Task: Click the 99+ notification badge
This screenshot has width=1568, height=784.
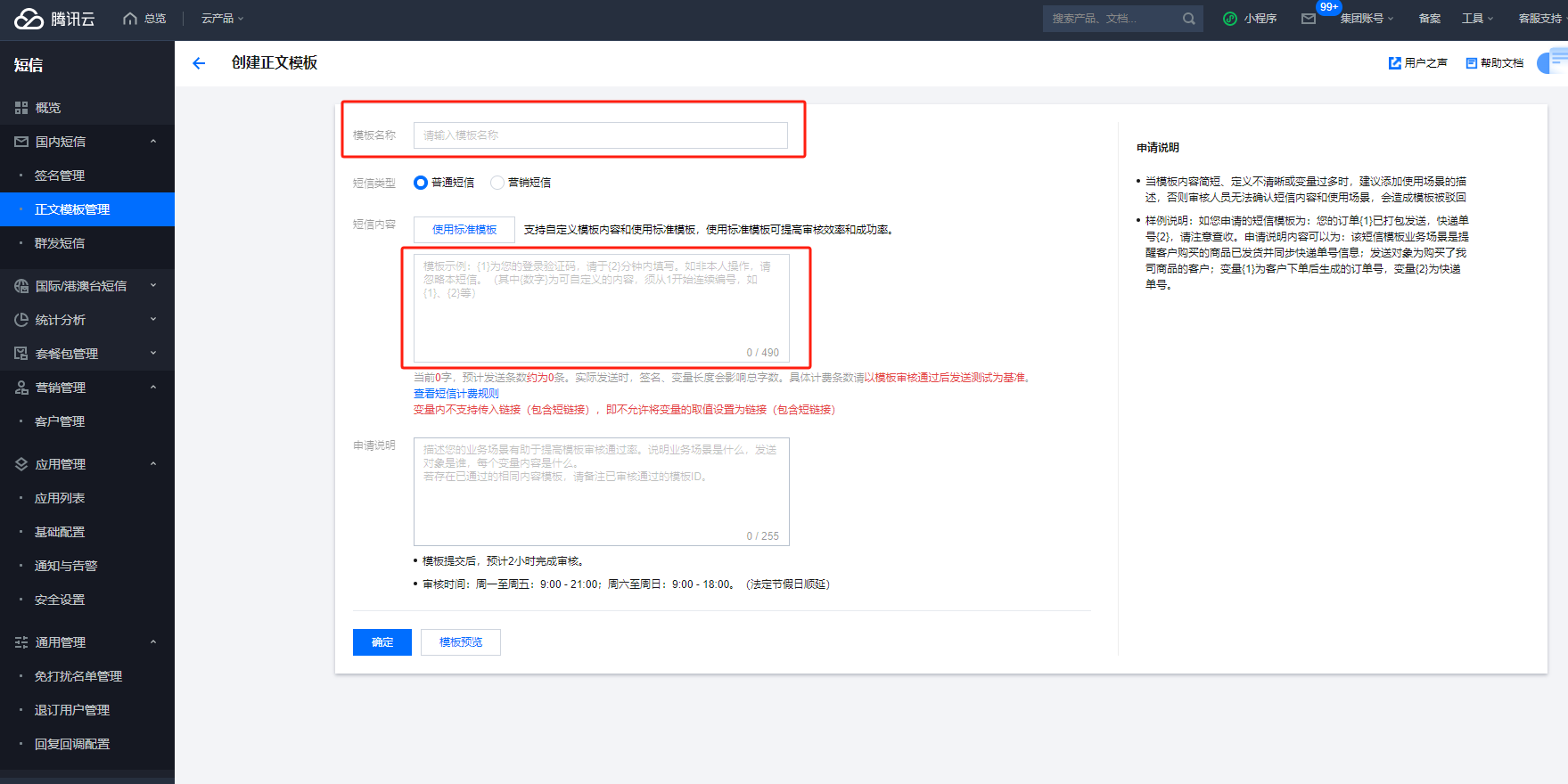Action: 1328,7
